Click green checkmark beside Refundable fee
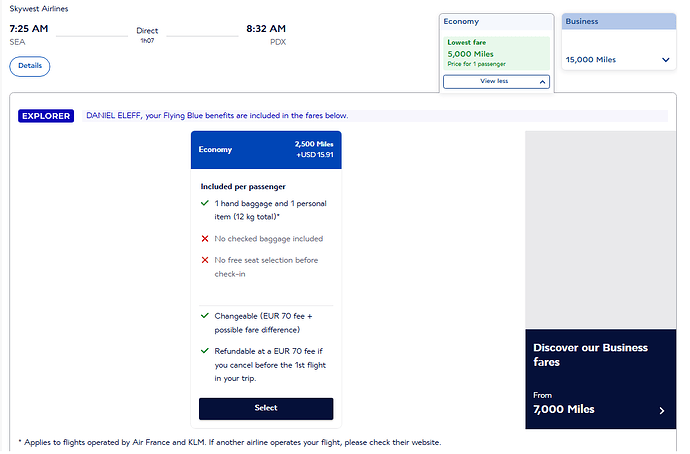Image resolution: width=690 pixels, height=454 pixels. pyautogui.click(x=205, y=351)
